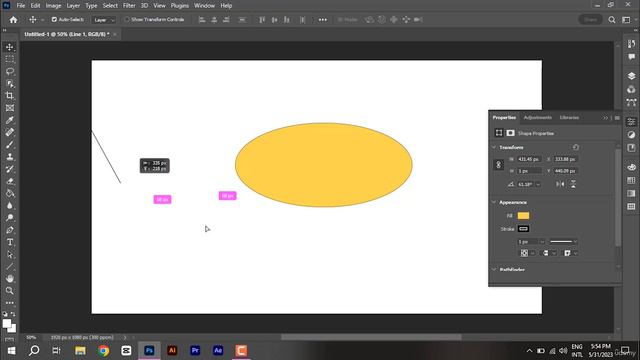Image resolution: width=640 pixels, height=360 pixels.
Task: Select the Blur tool
Action: click(x=9, y=206)
